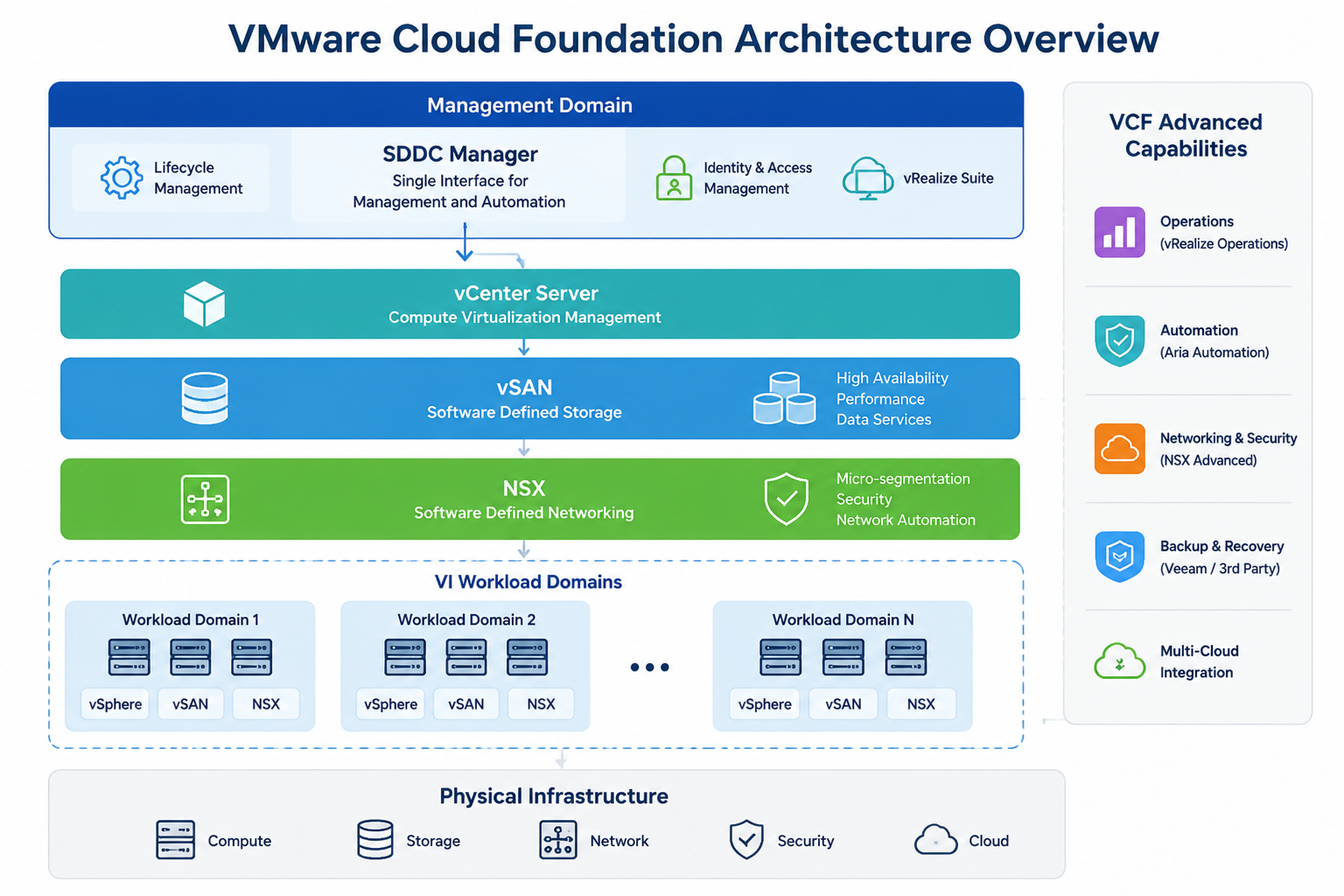The height and width of the screenshot is (896, 1344).
Task: Click the NSX network topology icon
Action: pos(205,500)
